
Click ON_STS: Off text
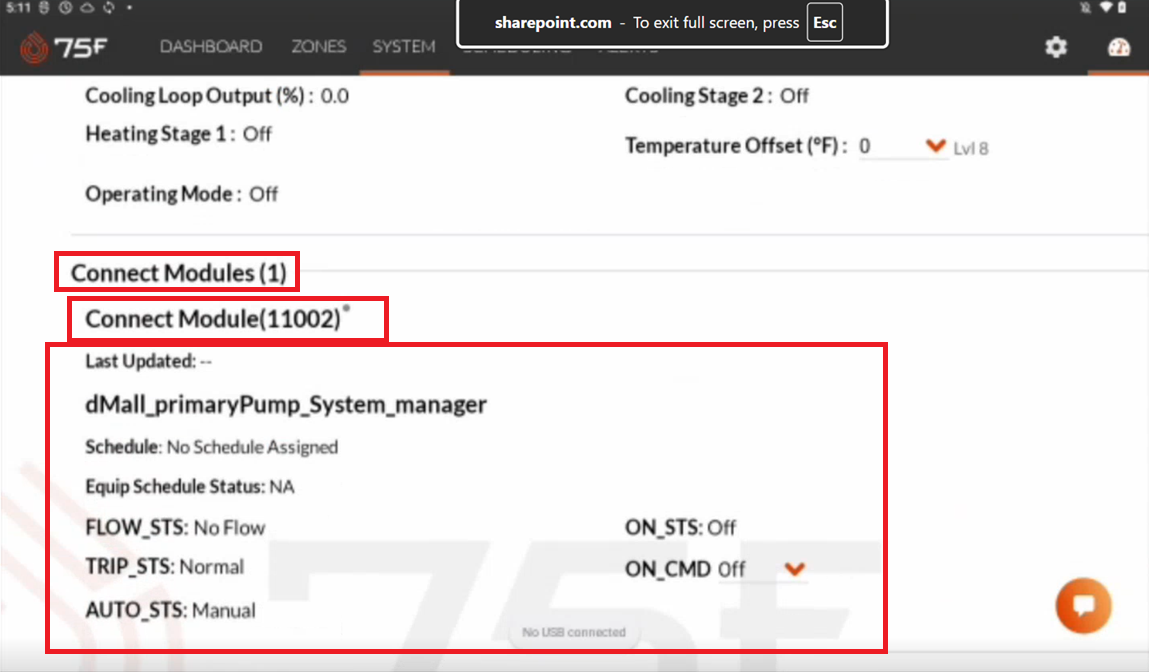pyautogui.click(x=680, y=528)
